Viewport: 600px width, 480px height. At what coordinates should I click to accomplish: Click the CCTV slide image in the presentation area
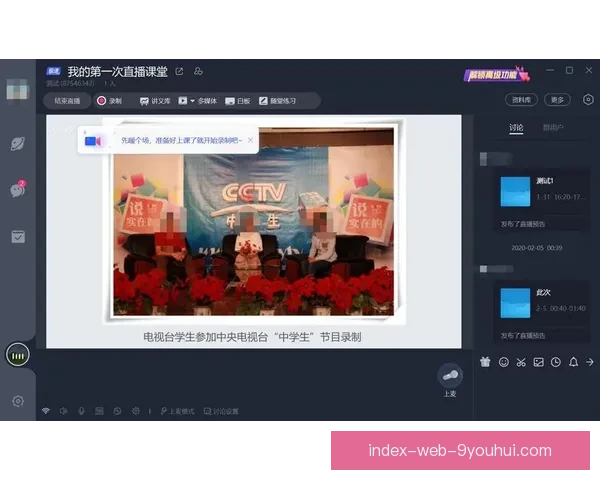coord(253,221)
